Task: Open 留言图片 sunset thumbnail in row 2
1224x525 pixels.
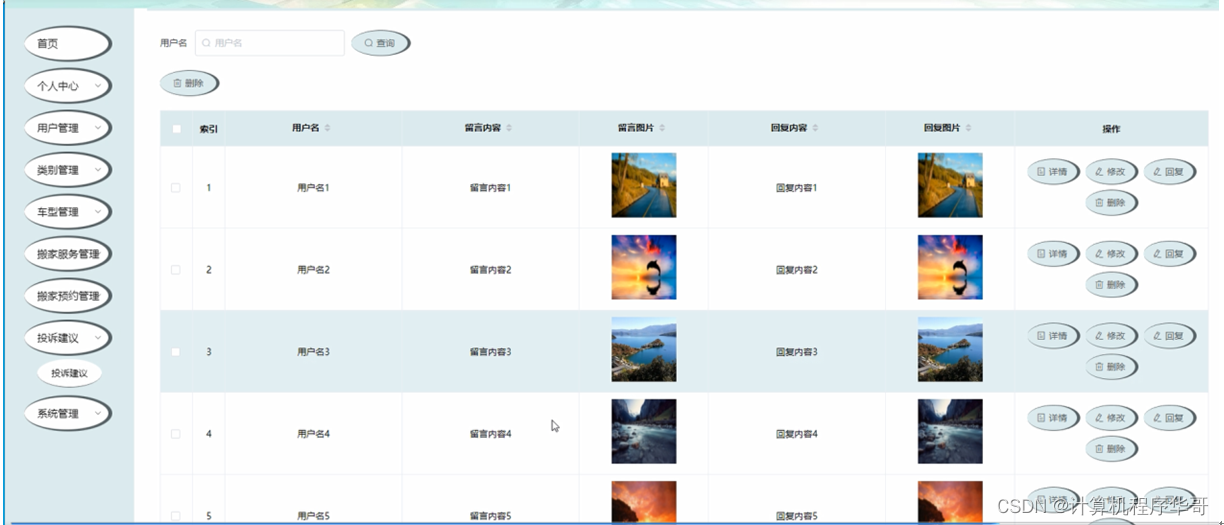Action: [644, 267]
